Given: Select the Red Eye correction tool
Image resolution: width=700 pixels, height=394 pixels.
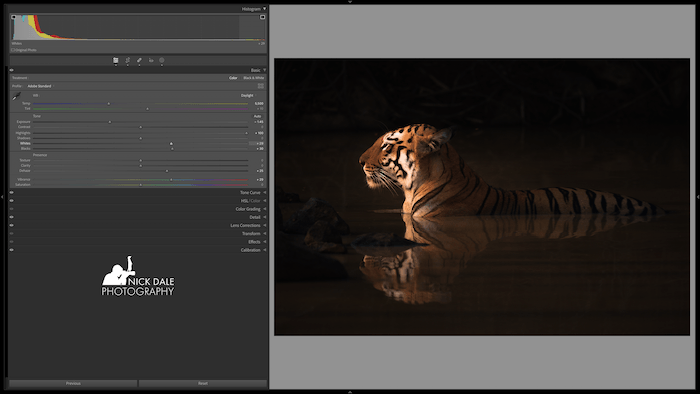Looking at the screenshot, I should 151,60.
